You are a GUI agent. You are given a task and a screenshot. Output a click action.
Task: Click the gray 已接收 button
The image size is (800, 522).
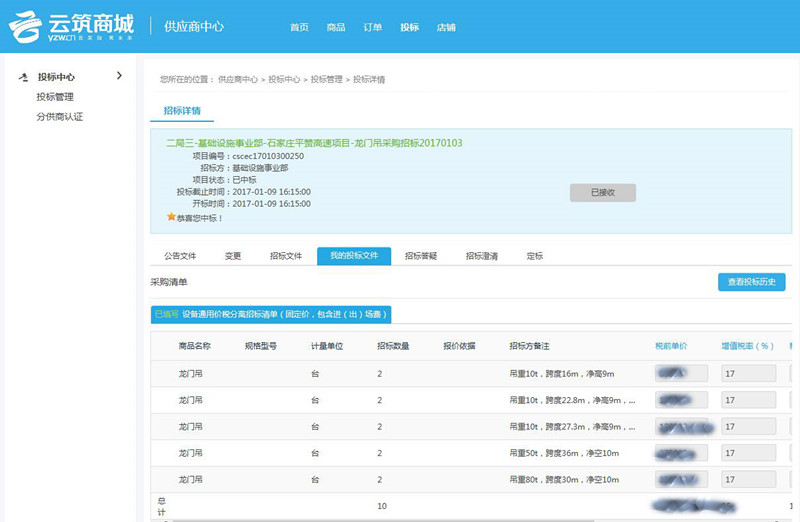coord(603,192)
